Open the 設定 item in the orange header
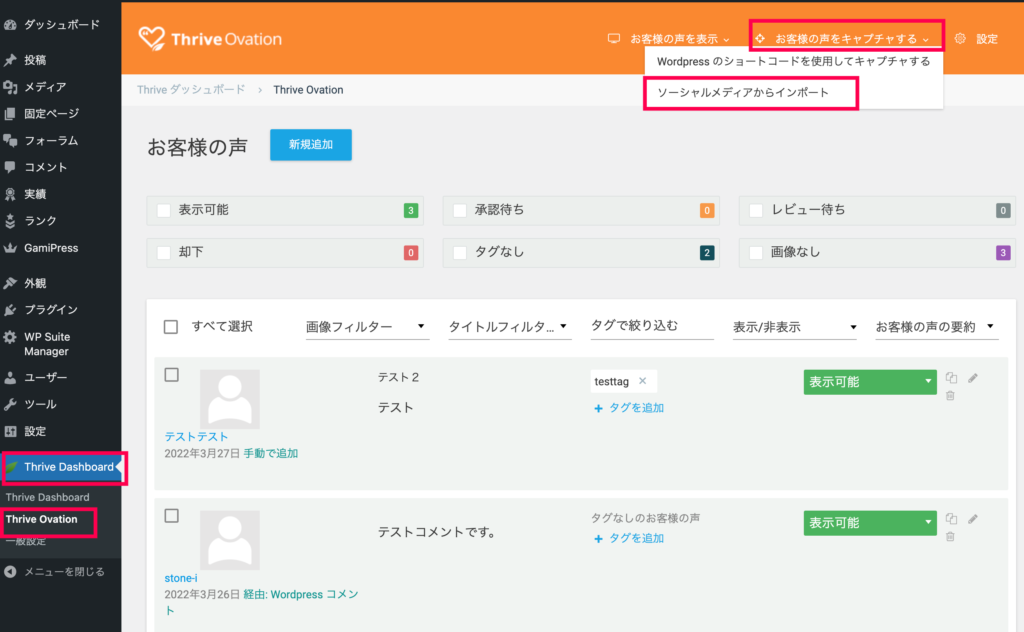The image size is (1024, 632). (987, 39)
